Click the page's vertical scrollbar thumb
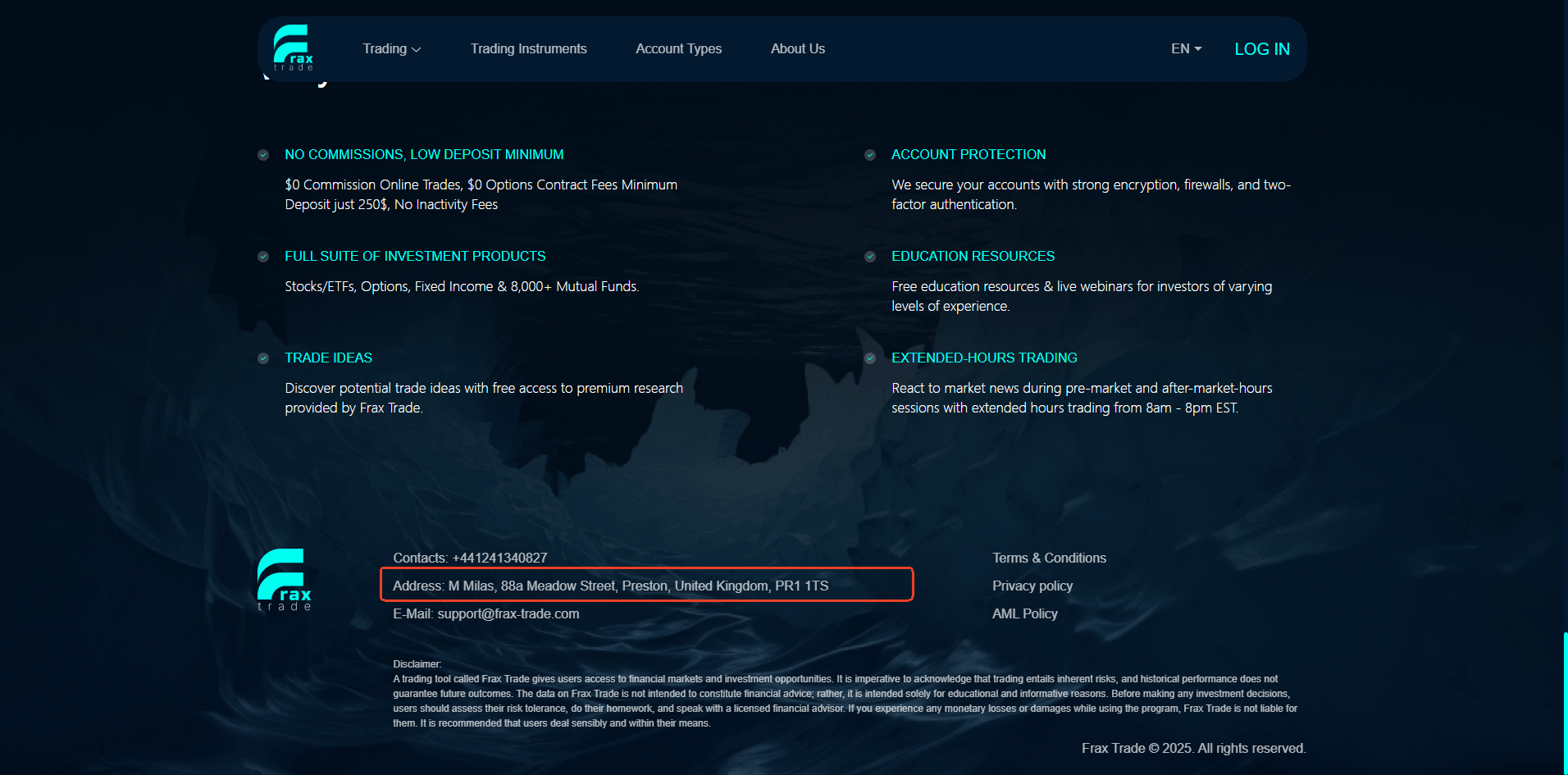This screenshot has width=1568, height=775. pyautogui.click(x=1566, y=703)
